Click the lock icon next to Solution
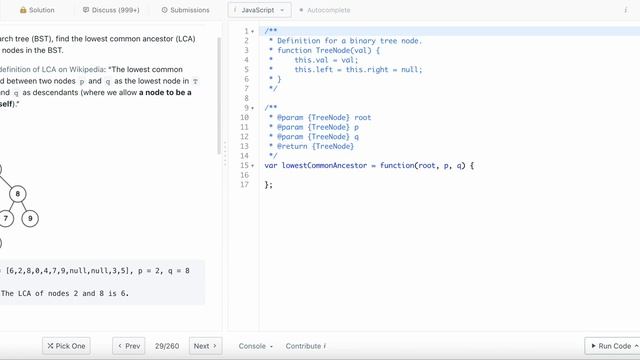 coord(23,10)
